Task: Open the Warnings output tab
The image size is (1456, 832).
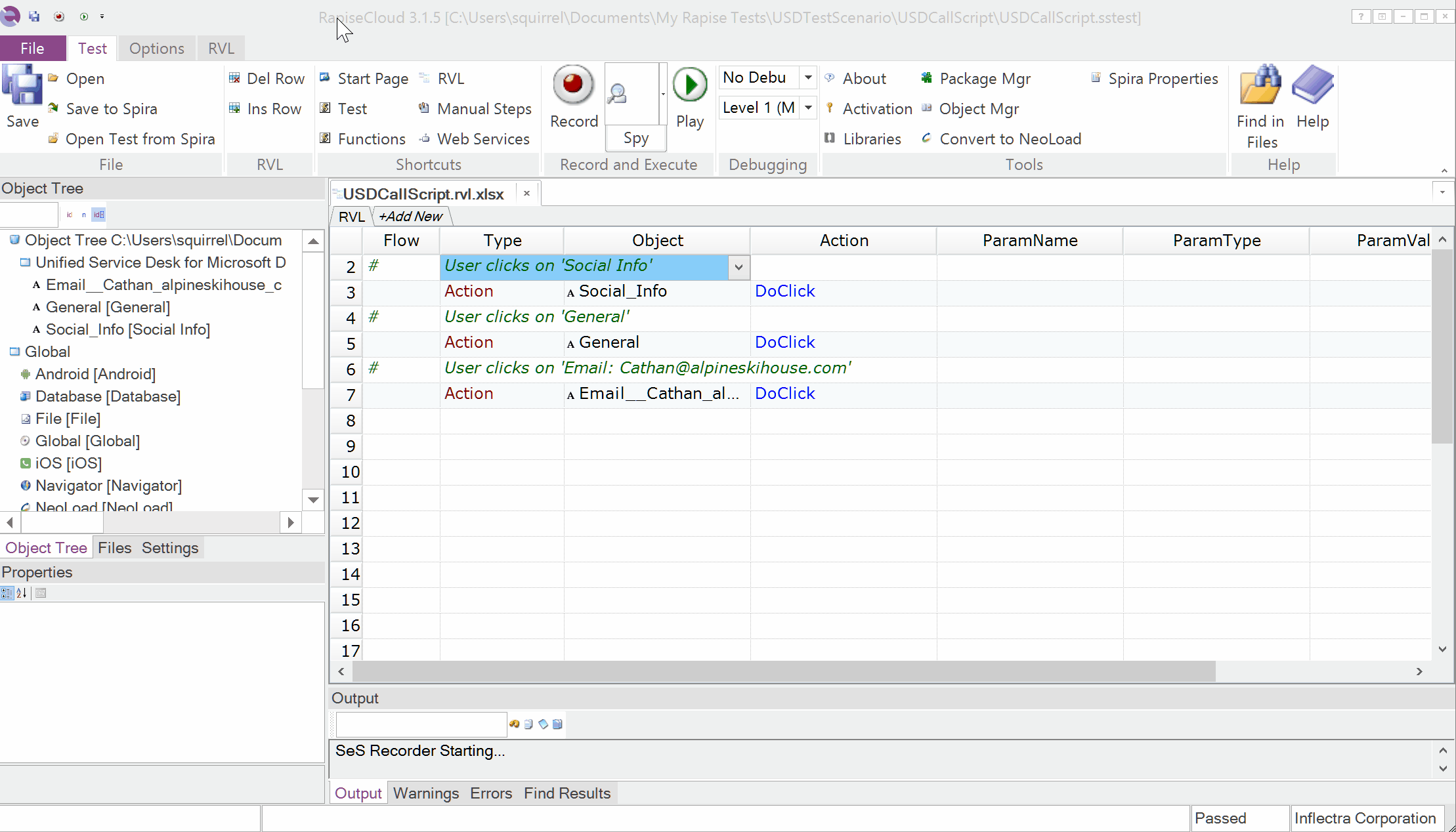Action: tap(425, 793)
